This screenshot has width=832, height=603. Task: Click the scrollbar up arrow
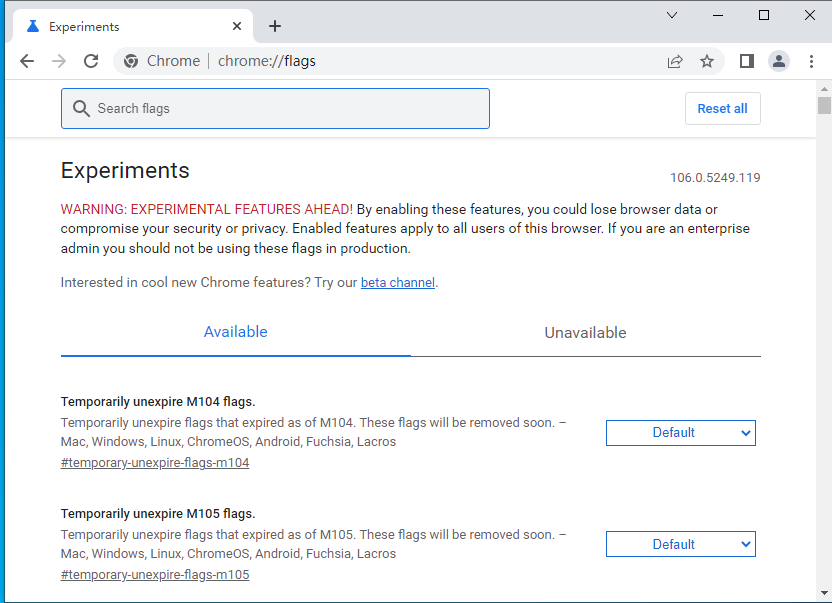[x=824, y=89]
